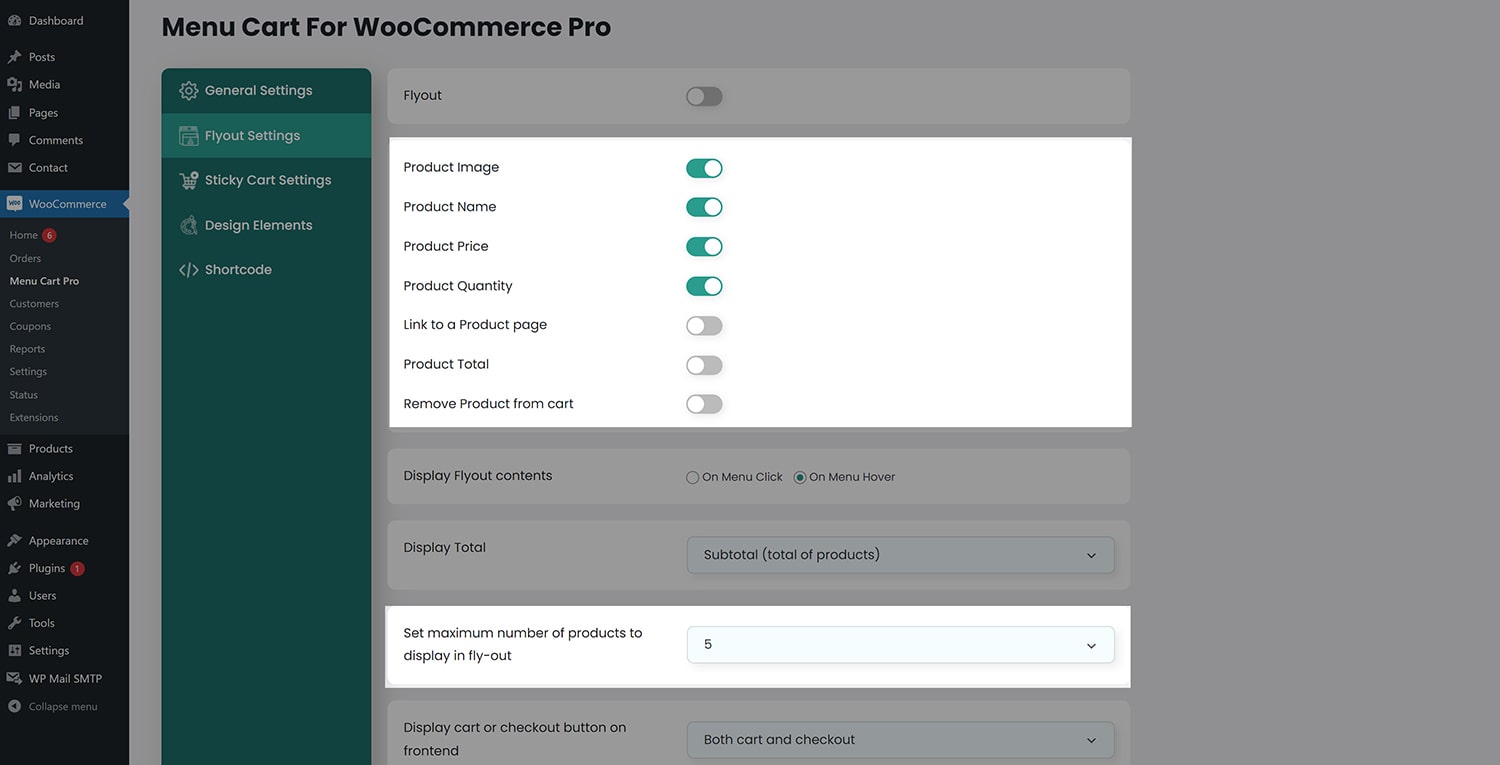Image resolution: width=1500 pixels, height=765 pixels.
Task: Open the Customers submenu link
Action: (34, 304)
